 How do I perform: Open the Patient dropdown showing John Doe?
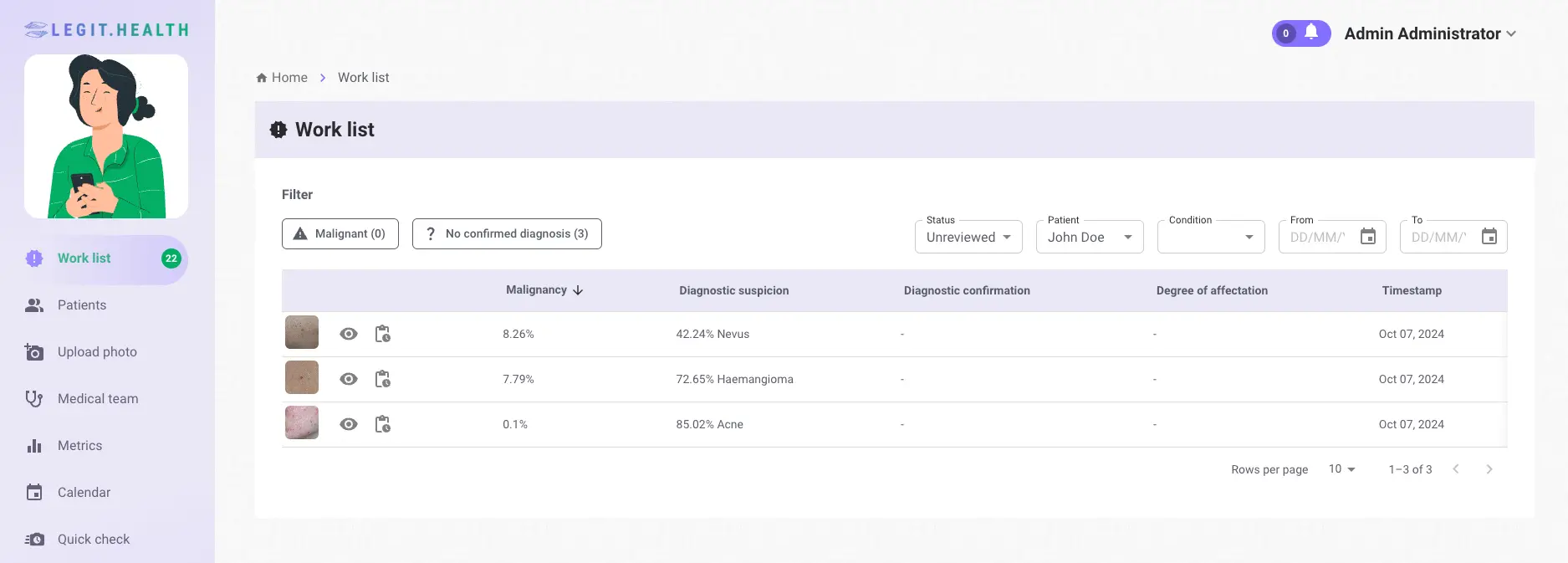pos(1090,237)
